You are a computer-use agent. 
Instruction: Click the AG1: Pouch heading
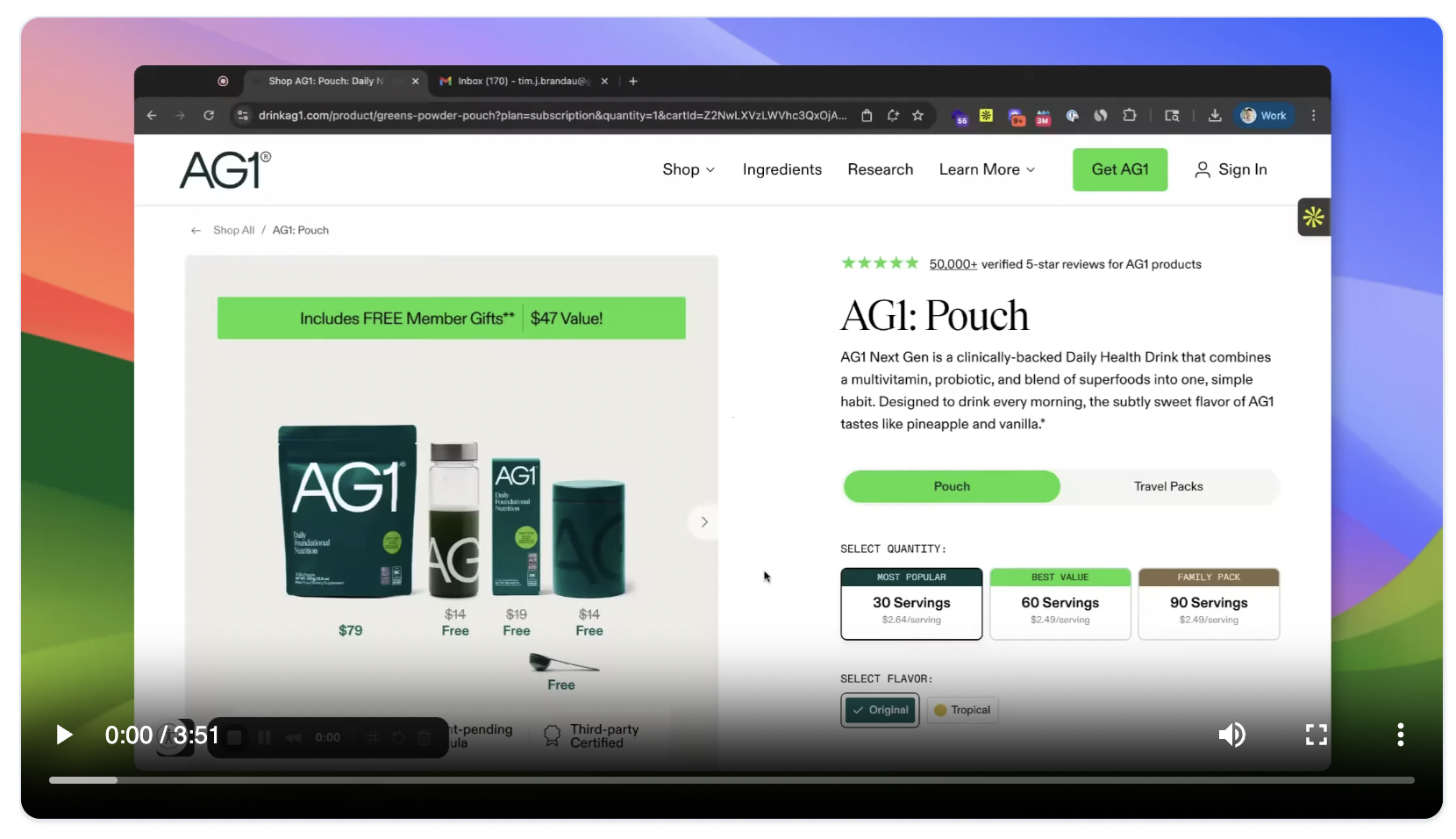pyautogui.click(x=934, y=315)
